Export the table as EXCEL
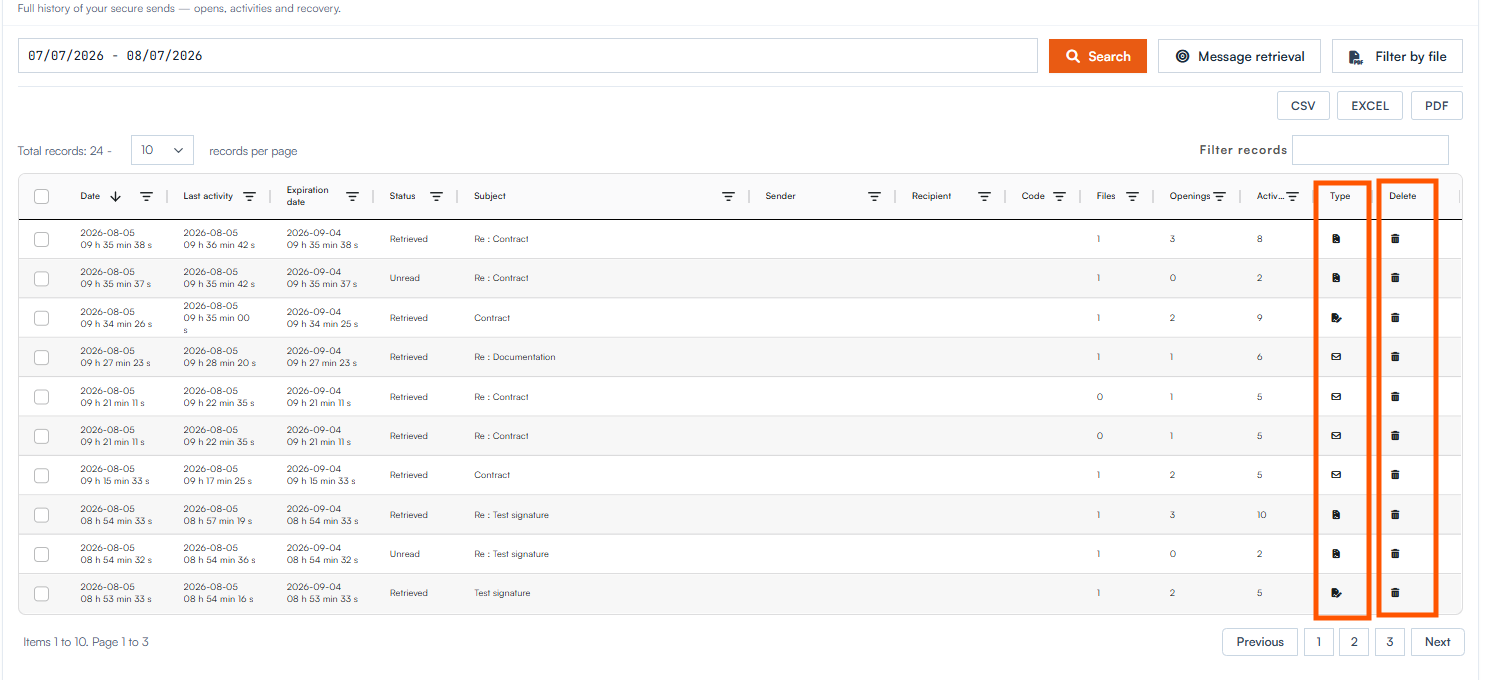Viewport: 1488px width, 680px height. [1370, 106]
